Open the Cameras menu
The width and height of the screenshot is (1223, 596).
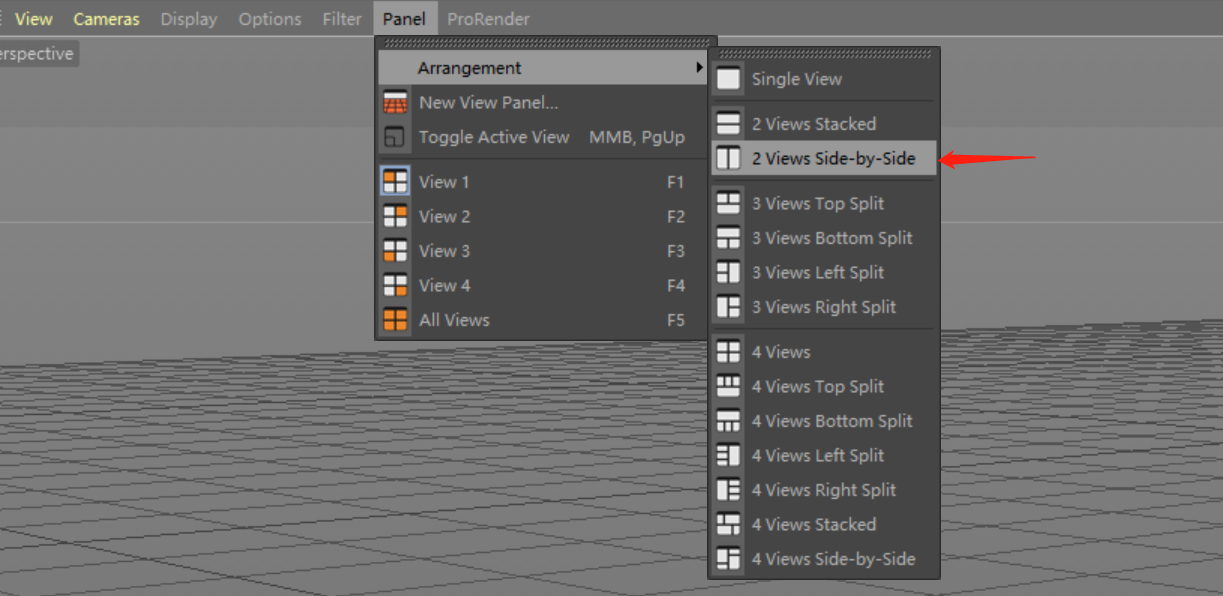coord(106,19)
